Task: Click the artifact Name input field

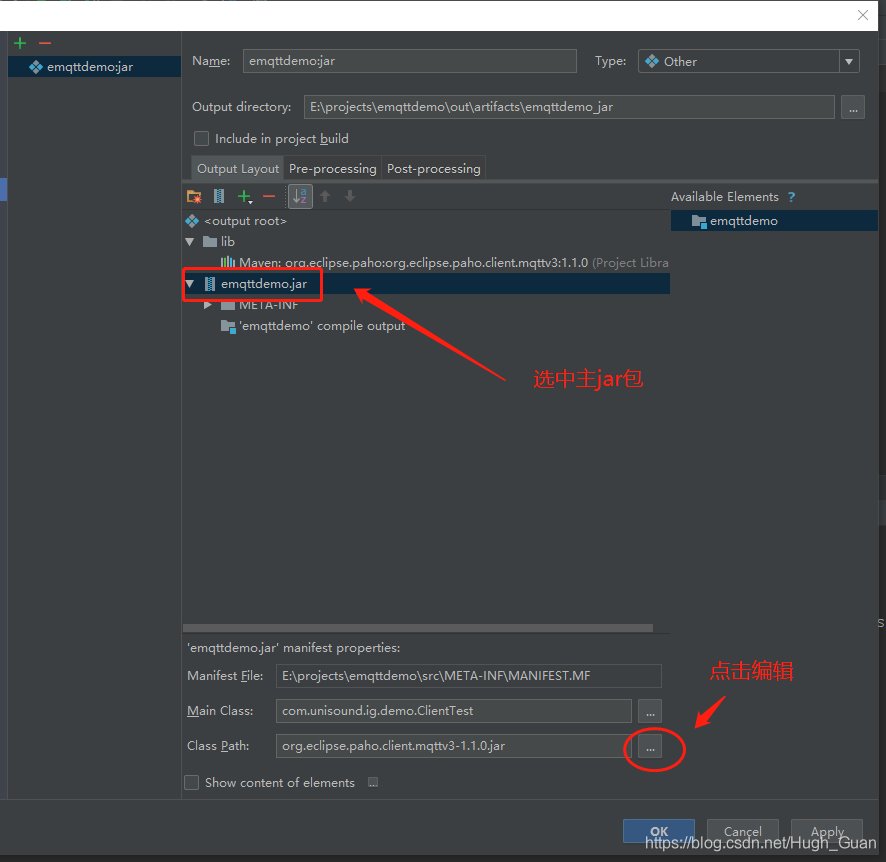Action: 409,61
